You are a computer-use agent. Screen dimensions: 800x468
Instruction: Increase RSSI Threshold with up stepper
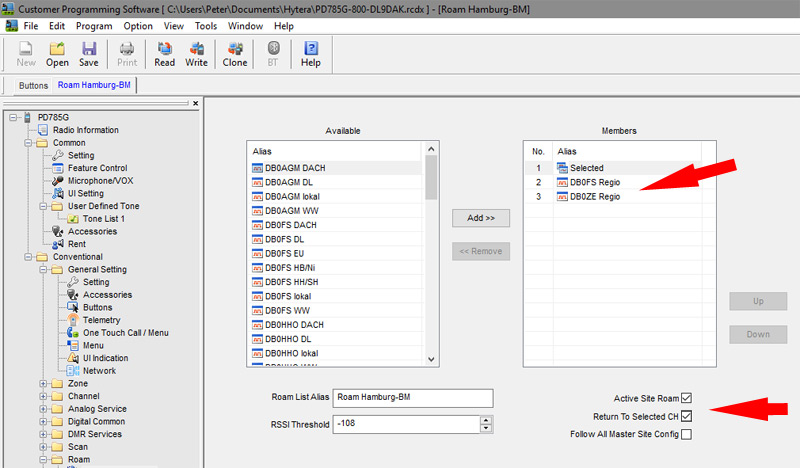click(486, 420)
